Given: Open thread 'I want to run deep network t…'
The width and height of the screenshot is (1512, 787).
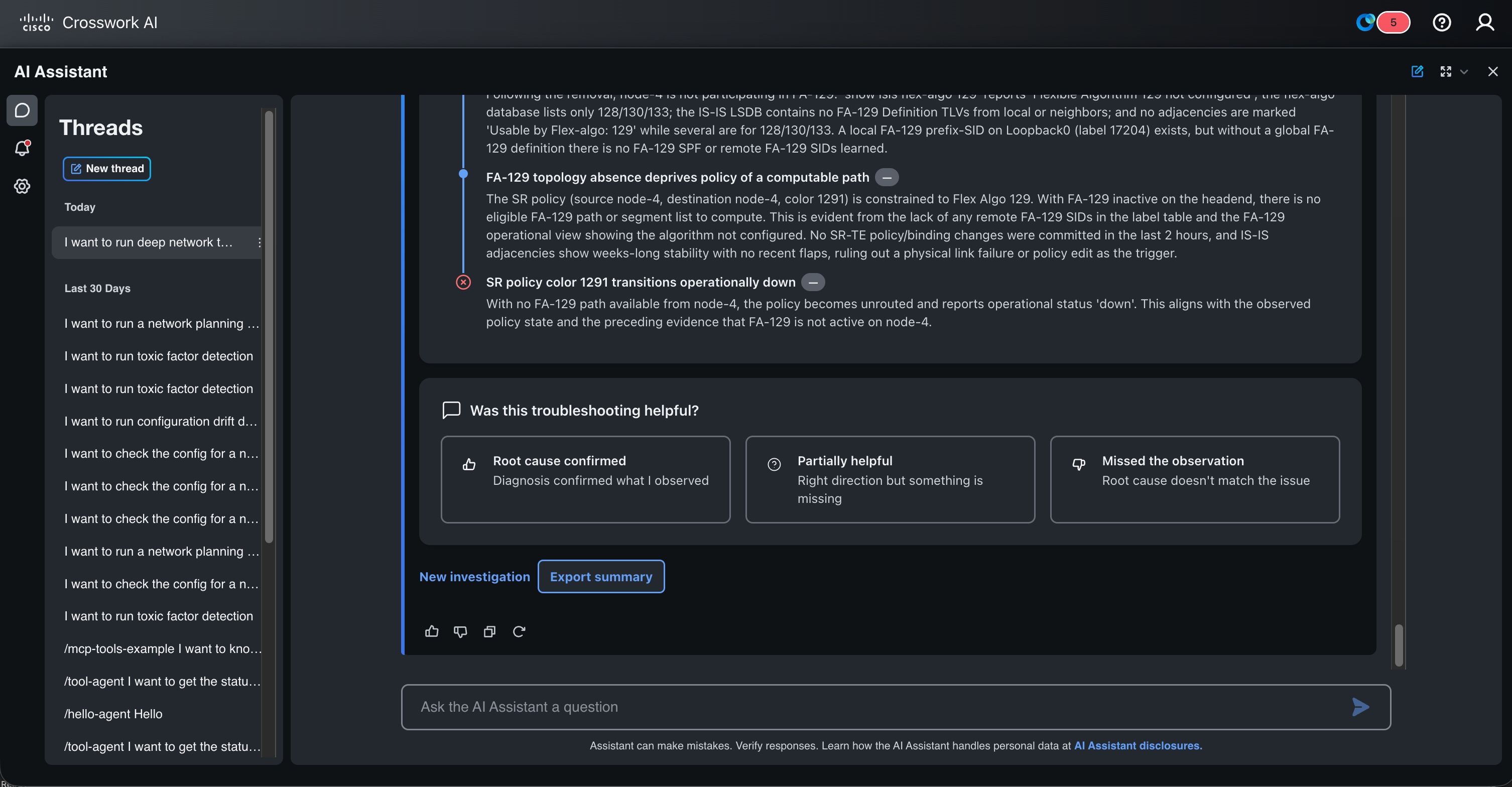Looking at the screenshot, I should click(x=156, y=242).
